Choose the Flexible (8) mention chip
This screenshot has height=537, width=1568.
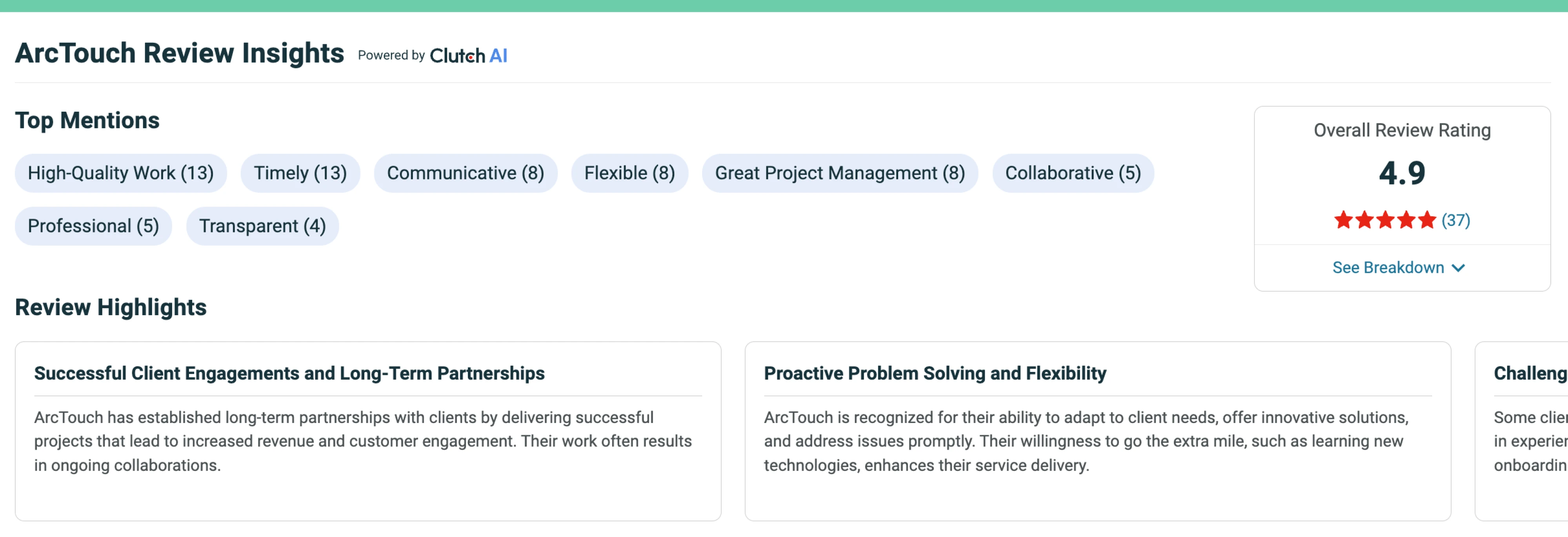(x=629, y=173)
